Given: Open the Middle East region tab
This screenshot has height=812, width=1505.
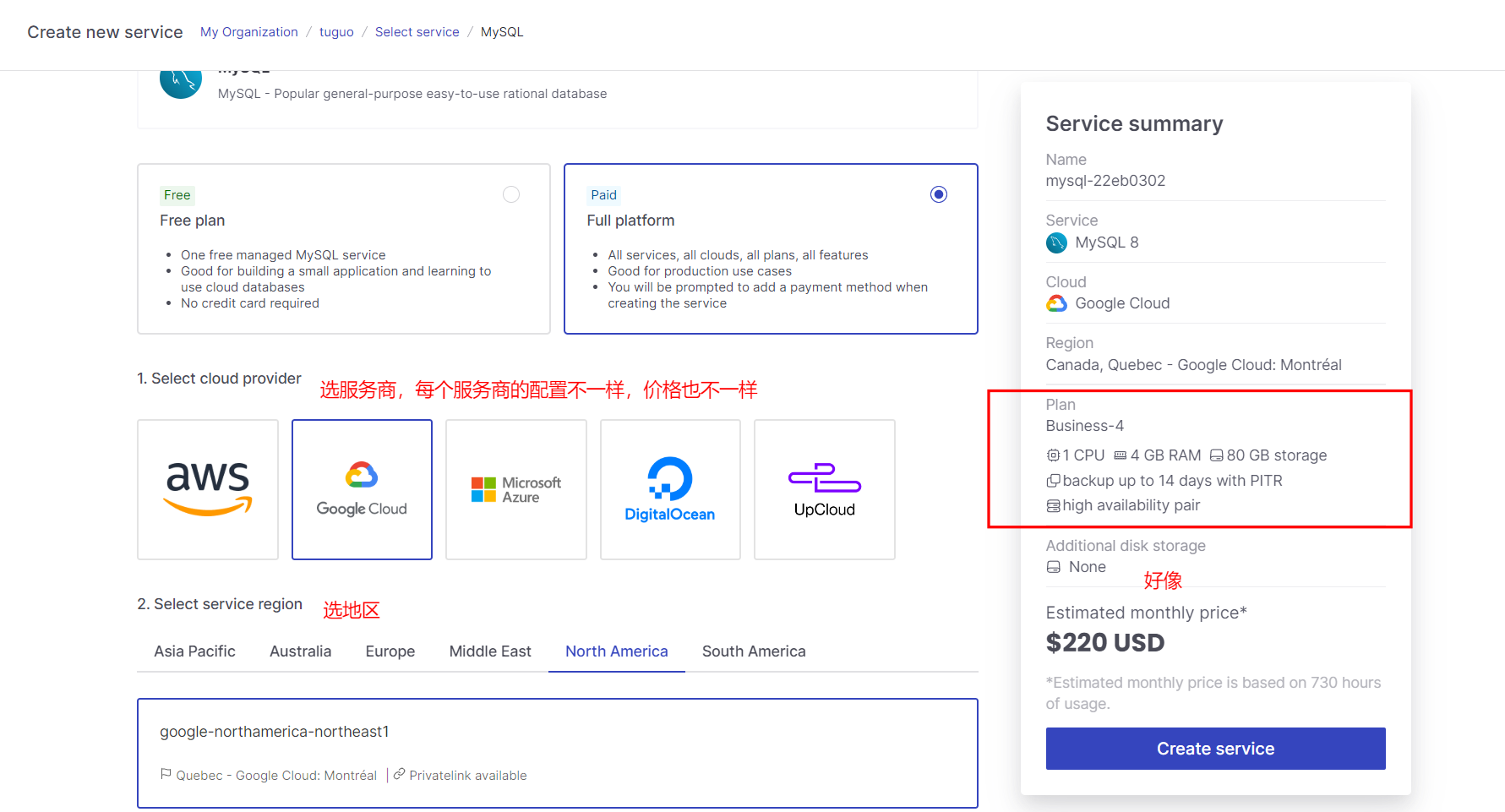Looking at the screenshot, I should point(490,651).
